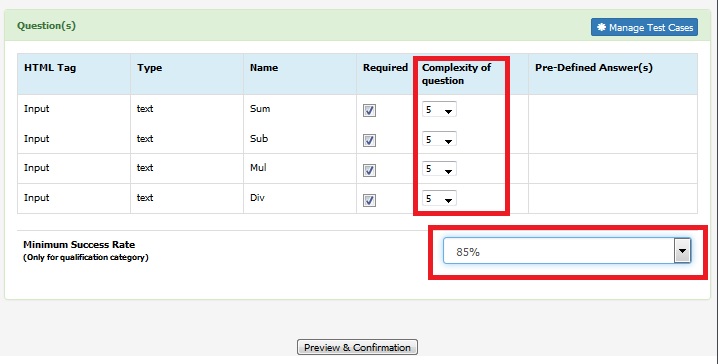Click 'text' type in the Div row

click(x=145, y=198)
